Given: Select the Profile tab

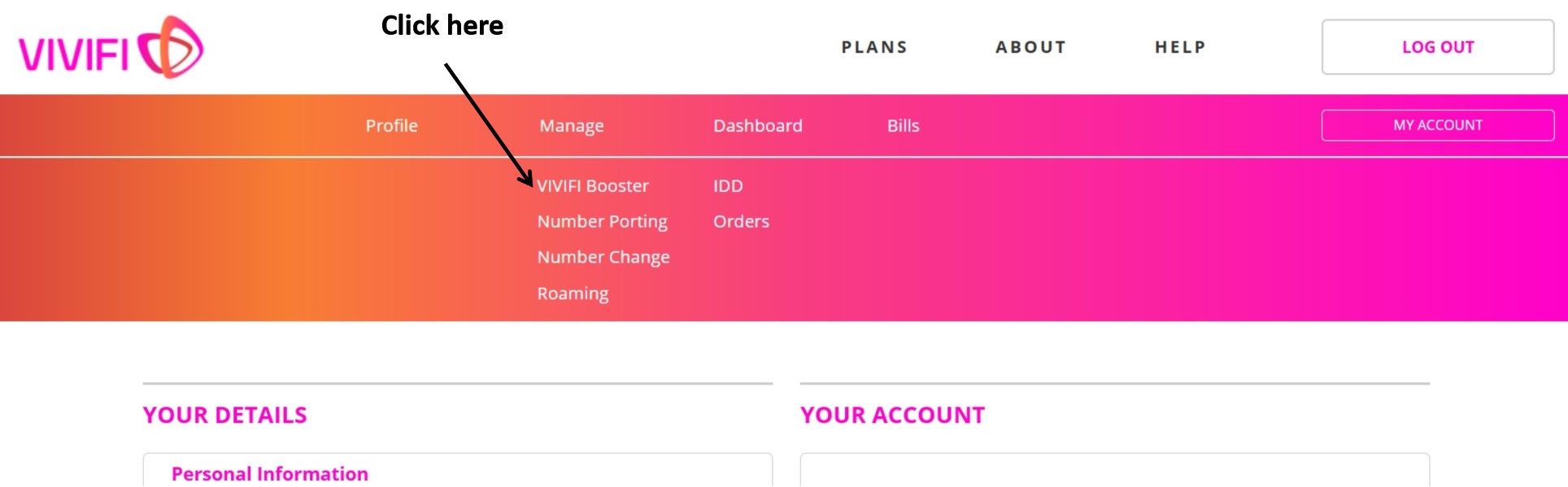Looking at the screenshot, I should tap(391, 126).
